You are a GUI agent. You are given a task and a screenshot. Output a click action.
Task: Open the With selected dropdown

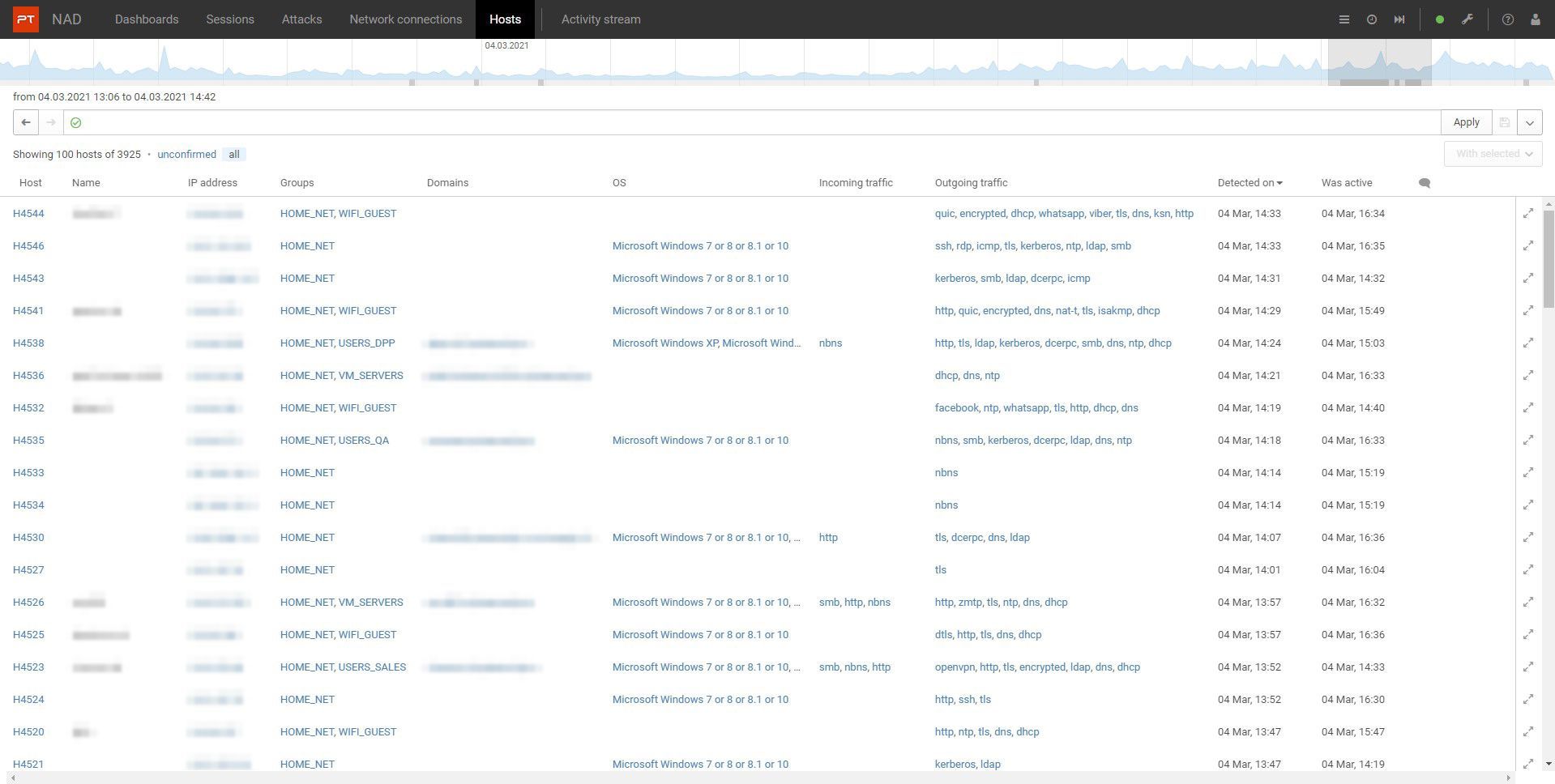(1493, 154)
